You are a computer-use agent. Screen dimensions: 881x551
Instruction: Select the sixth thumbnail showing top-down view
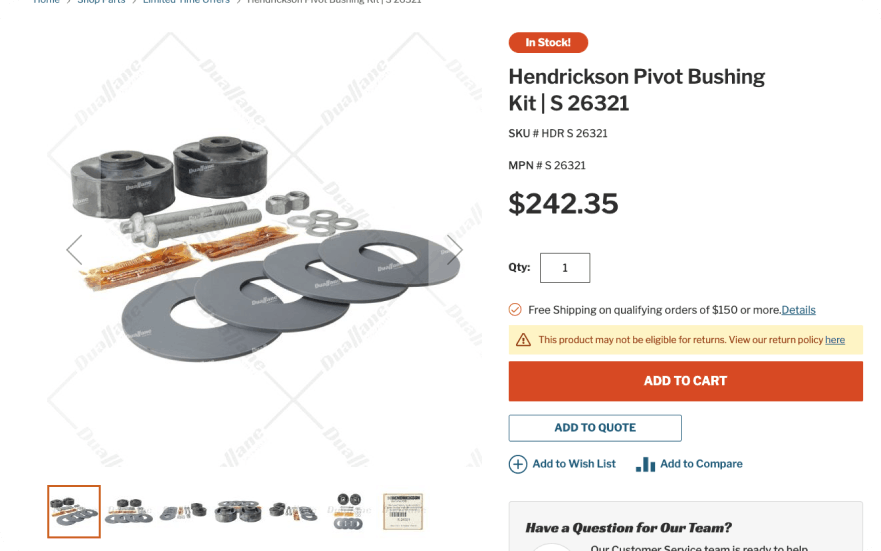pyautogui.click(x=348, y=512)
